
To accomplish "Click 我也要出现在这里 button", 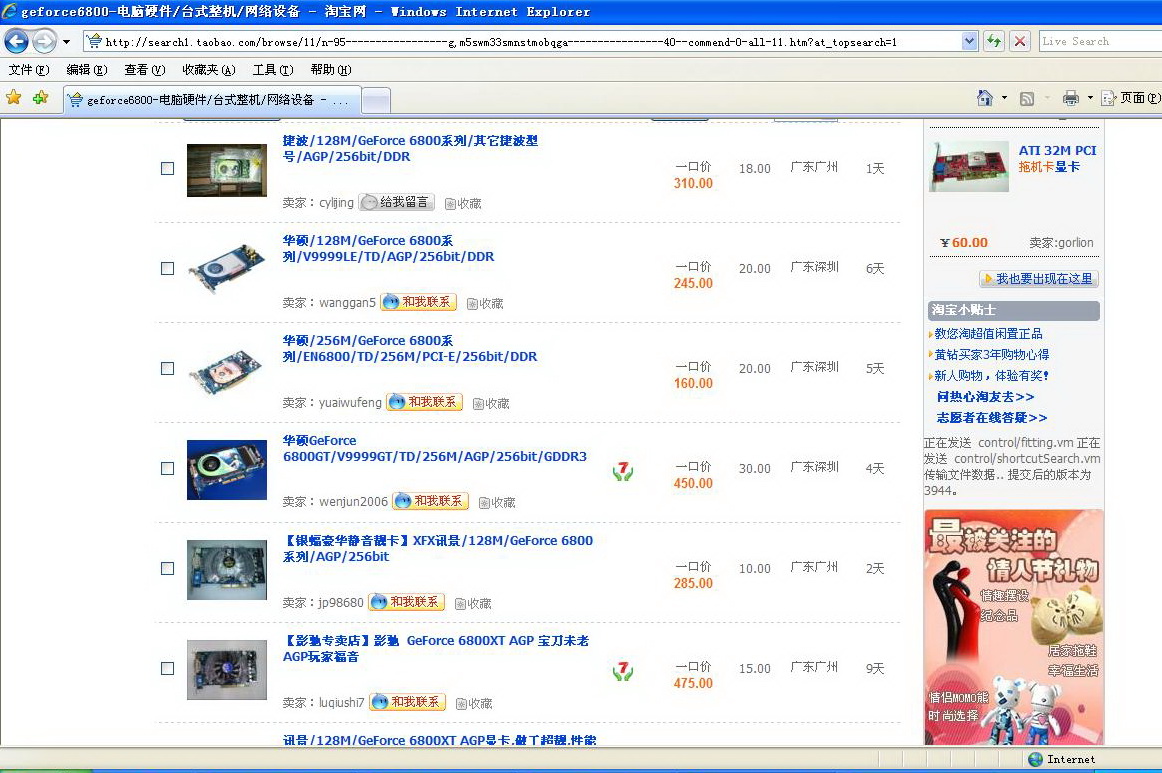I will coord(1038,279).
